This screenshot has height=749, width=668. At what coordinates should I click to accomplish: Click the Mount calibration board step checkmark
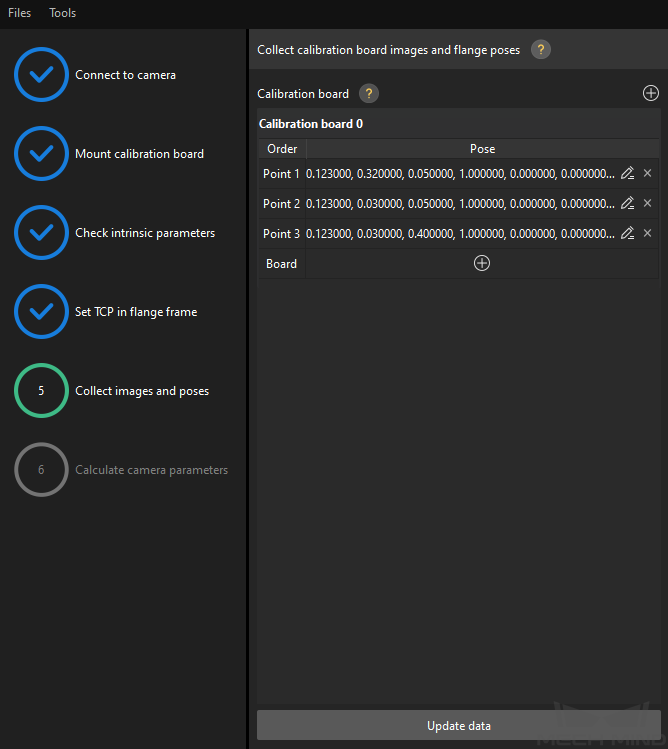click(x=42, y=153)
